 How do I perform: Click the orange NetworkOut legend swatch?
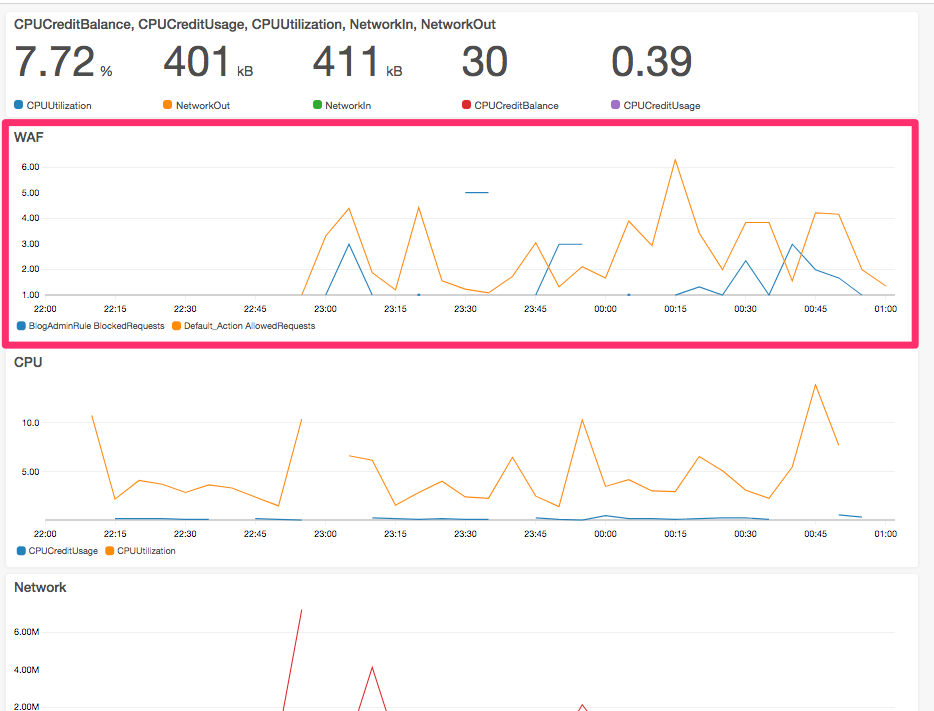coord(167,105)
